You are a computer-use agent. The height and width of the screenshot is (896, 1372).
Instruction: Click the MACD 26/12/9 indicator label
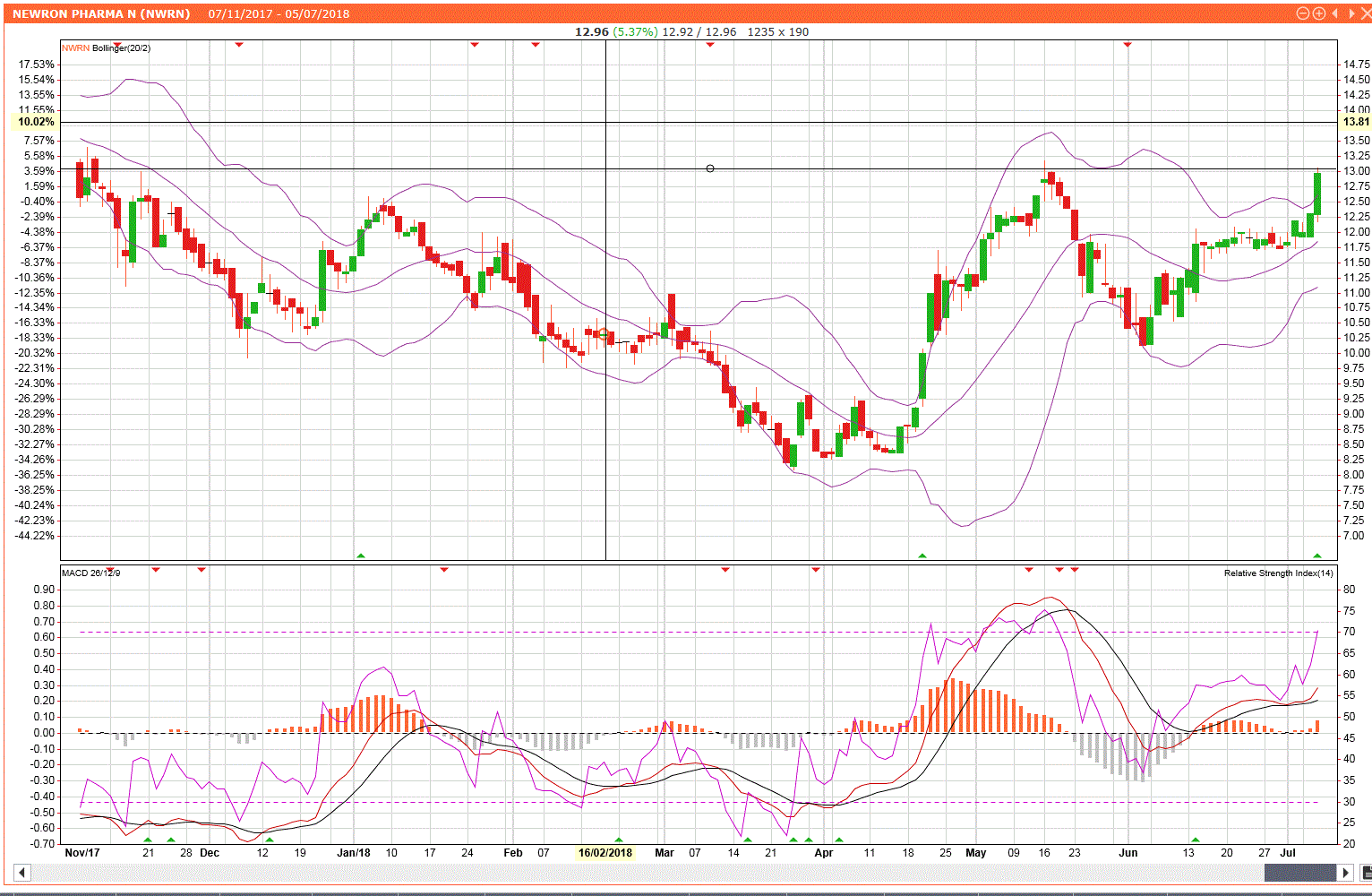point(90,573)
